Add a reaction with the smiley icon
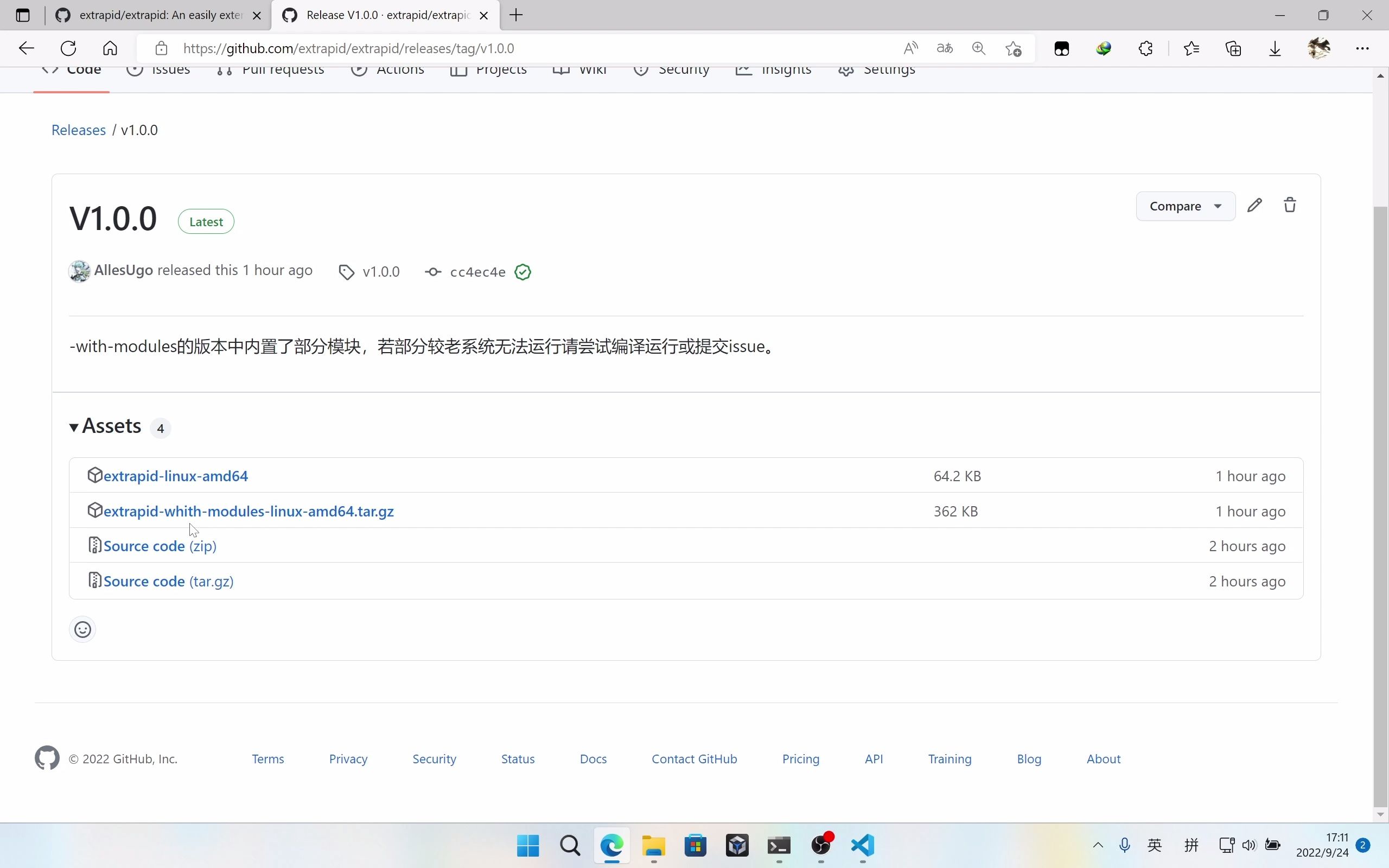Viewport: 1389px width, 868px height. (x=82, y=630)
